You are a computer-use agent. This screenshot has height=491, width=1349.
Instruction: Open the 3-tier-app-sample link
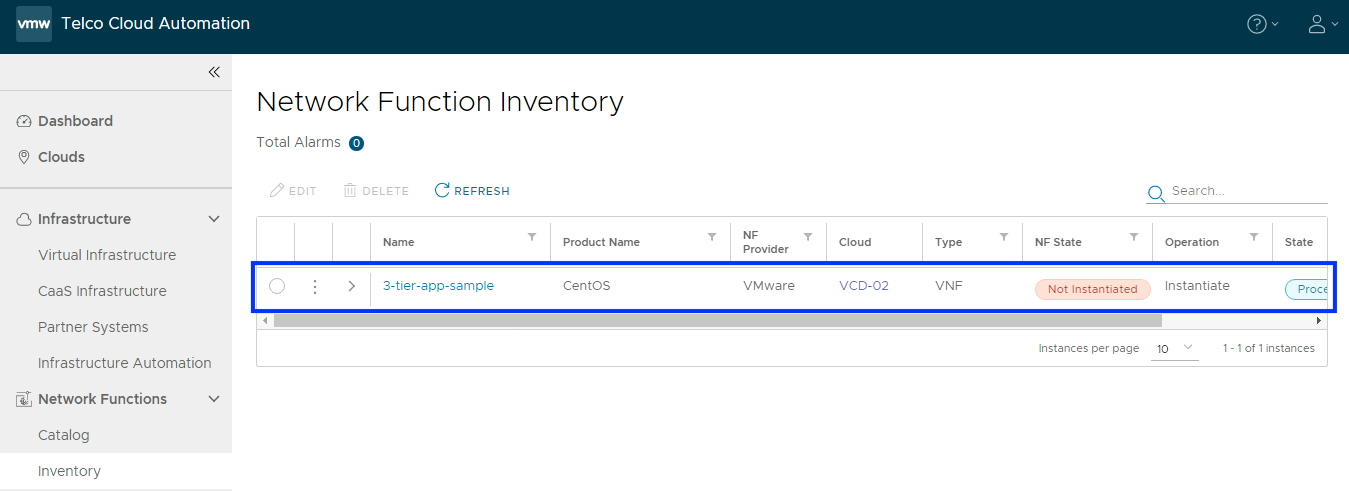[x=438, y=286]
